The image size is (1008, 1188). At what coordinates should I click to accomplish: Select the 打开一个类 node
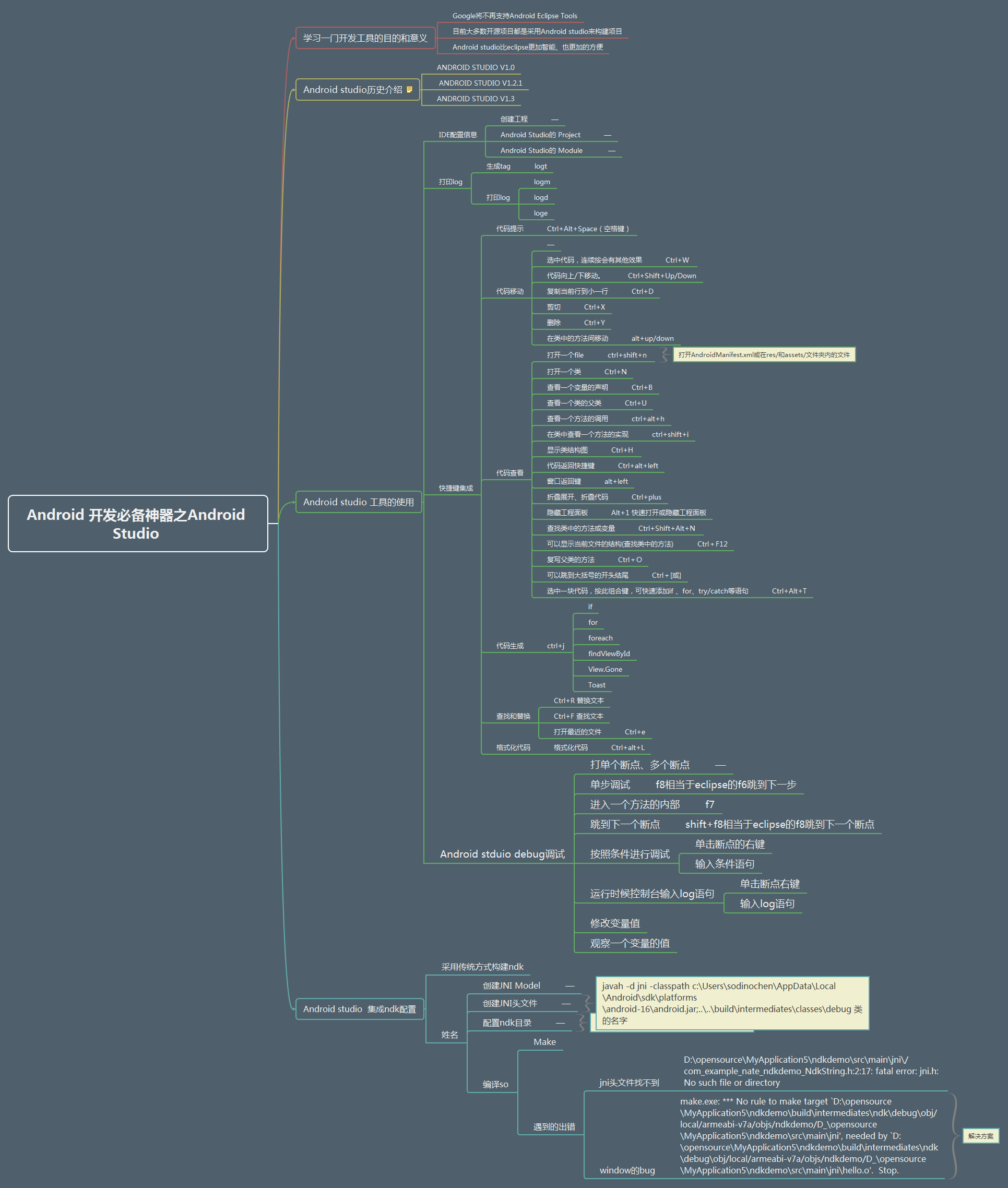pos(563,372)
